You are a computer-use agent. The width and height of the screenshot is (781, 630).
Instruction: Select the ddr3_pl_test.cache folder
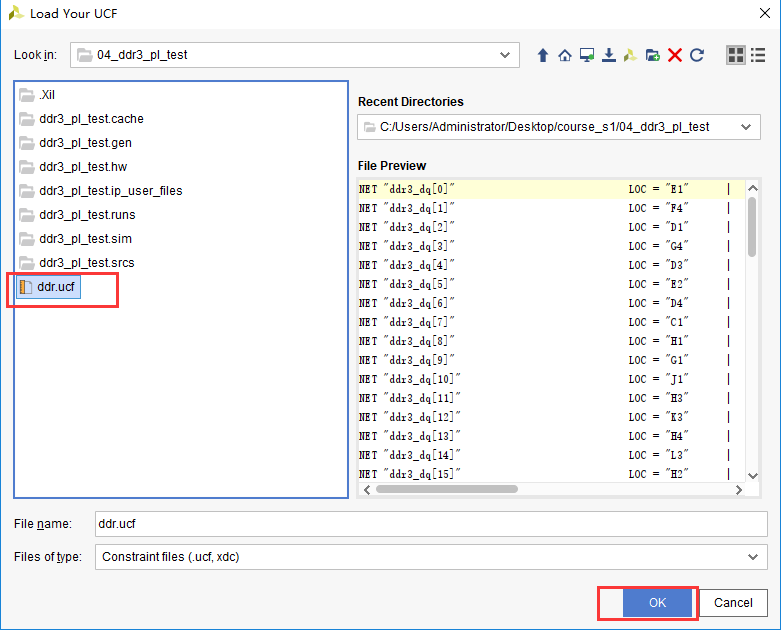point(81,119)
